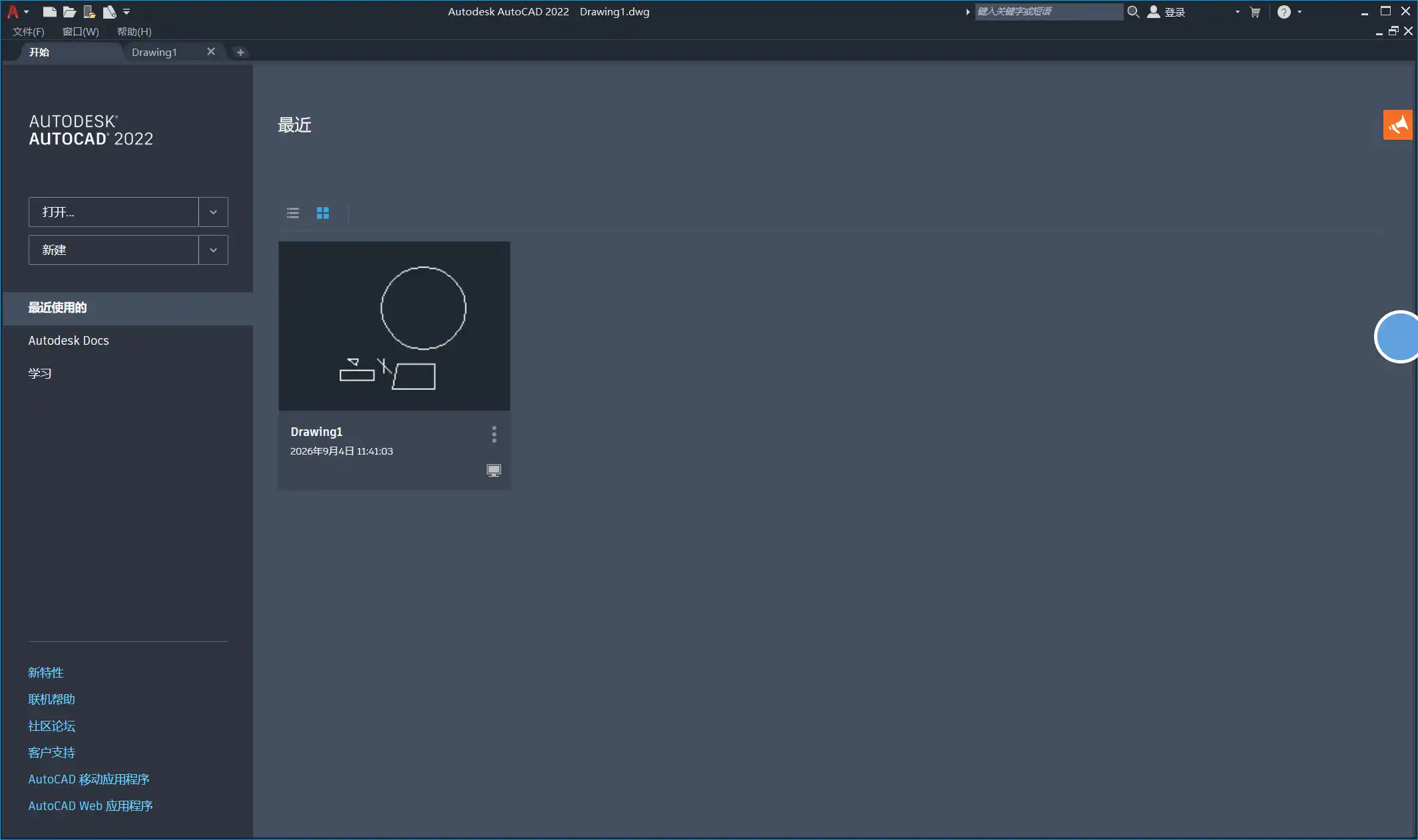
Task: Expand the account dropdown arrow beside 登录
Action: (x=1238, y=12)
